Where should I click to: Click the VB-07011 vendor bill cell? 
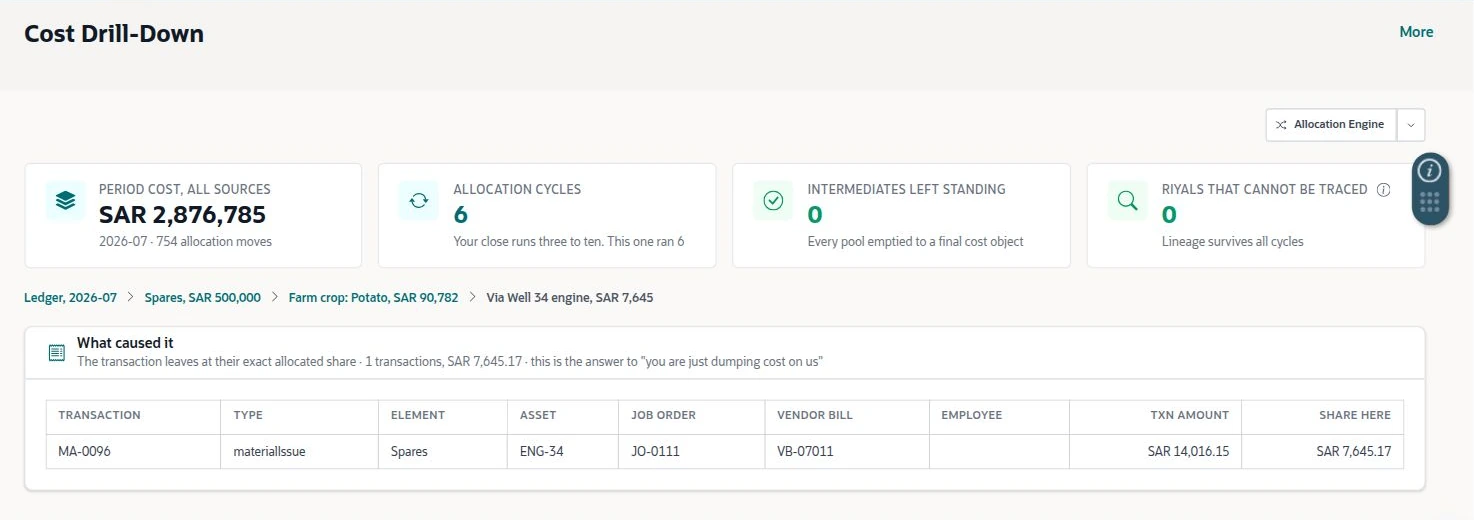[x=847, y=451]
